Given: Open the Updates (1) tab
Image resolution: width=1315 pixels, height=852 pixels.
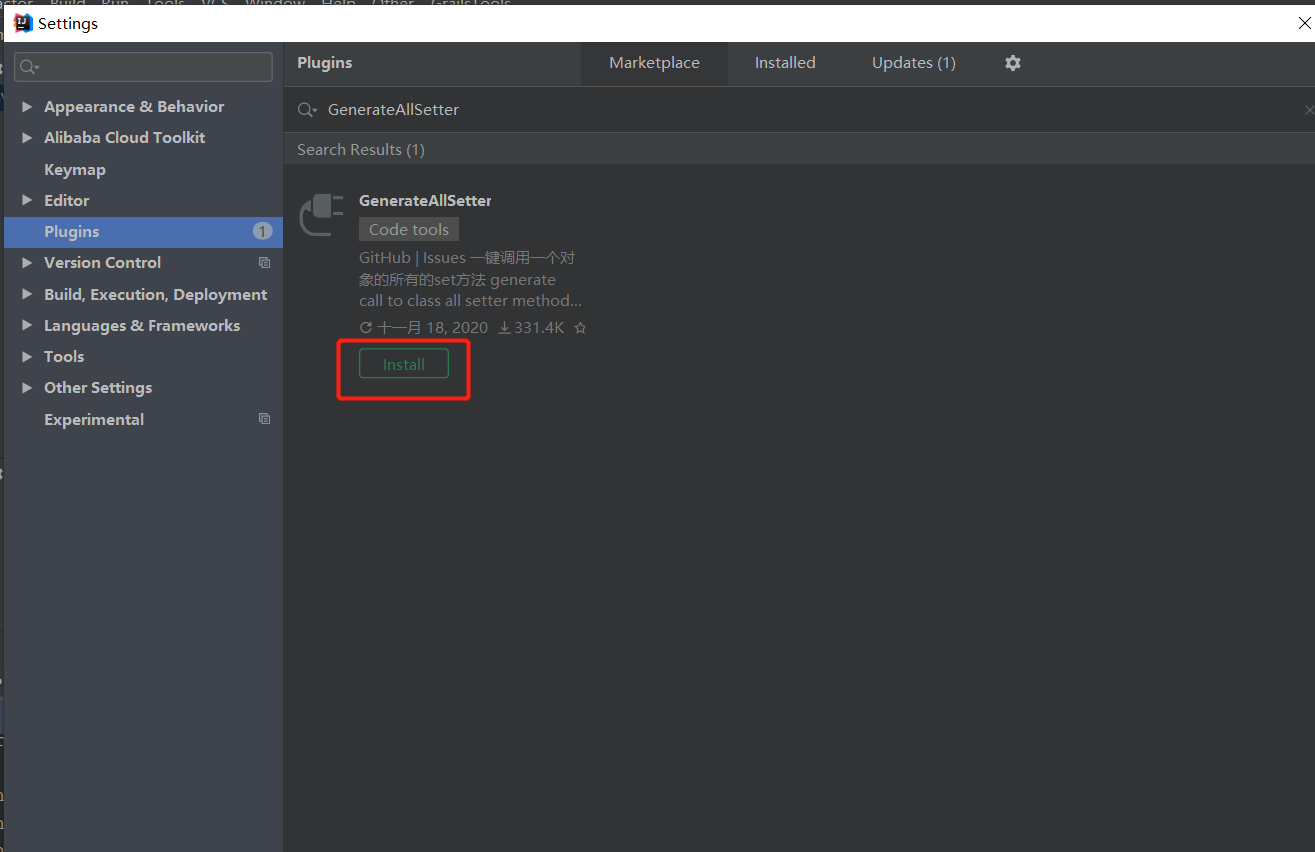Looking at the screenshot, I should [914, 63].
